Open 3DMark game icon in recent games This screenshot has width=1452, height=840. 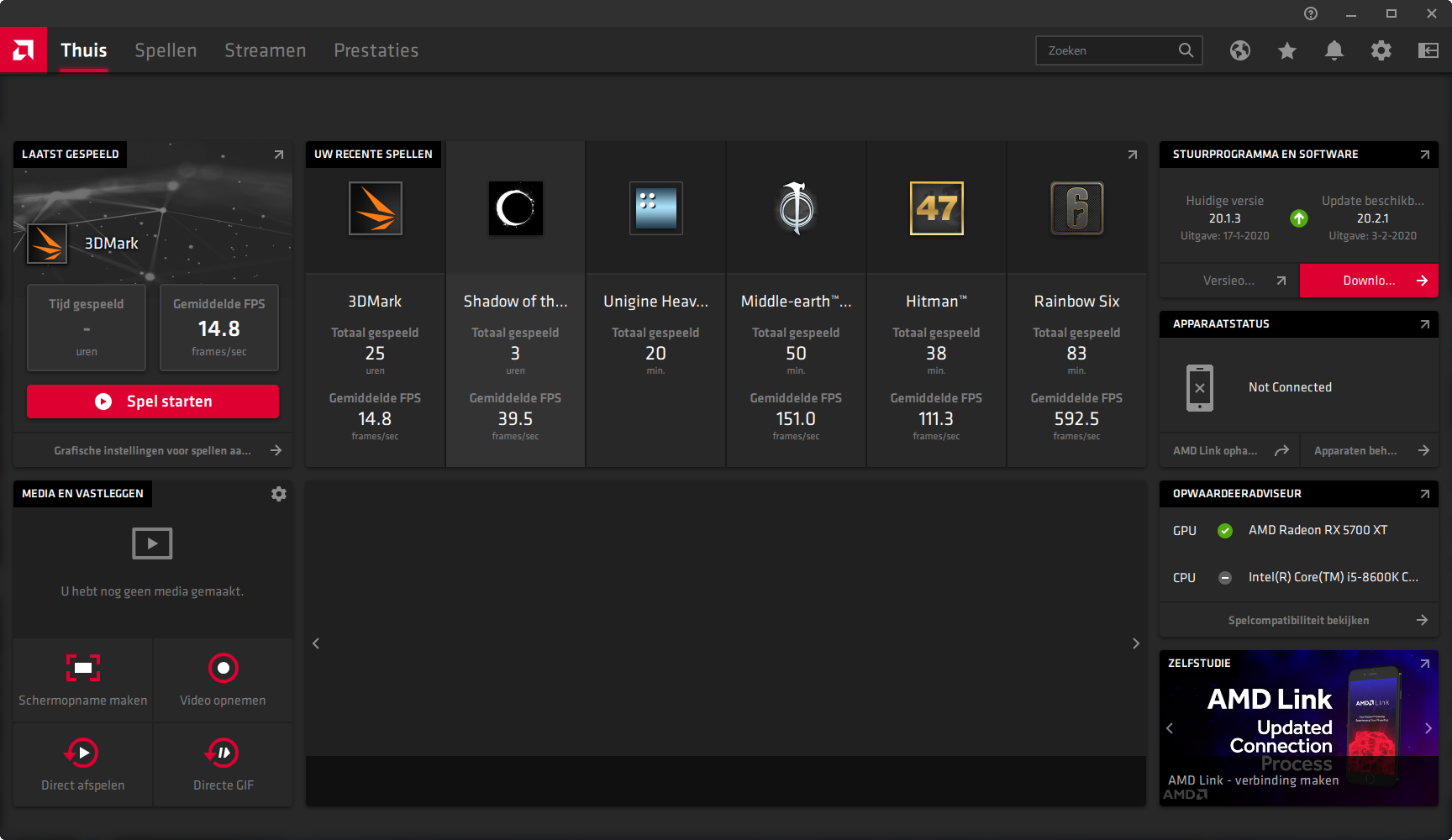point(376,208)
